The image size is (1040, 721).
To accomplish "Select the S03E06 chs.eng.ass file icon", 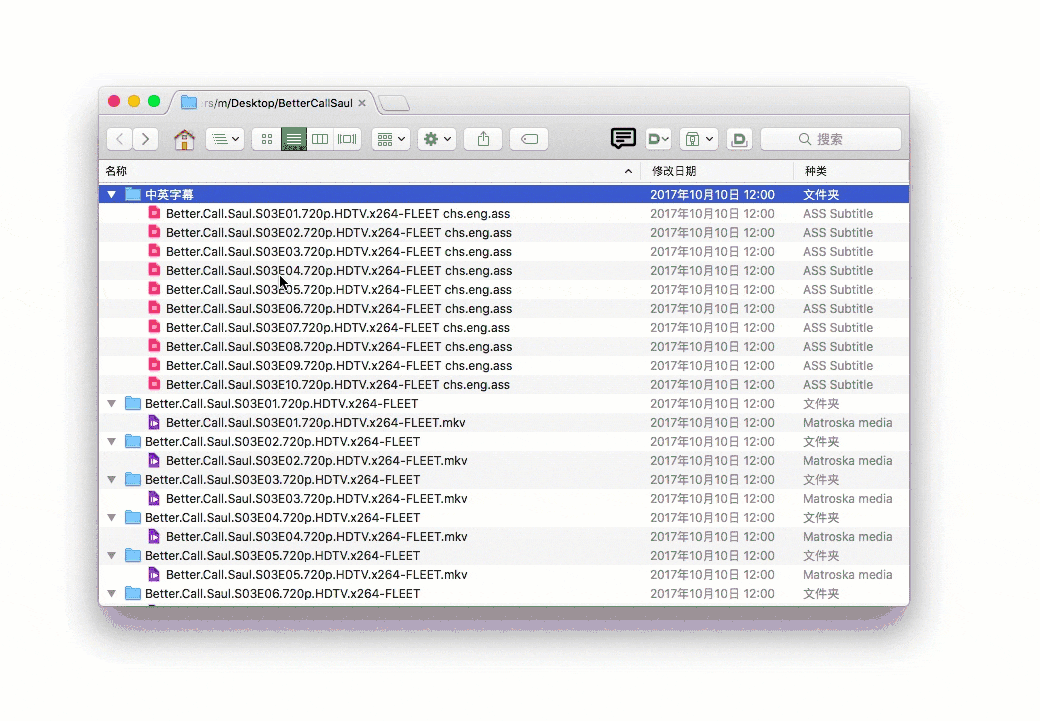I will tap(154, 308).
